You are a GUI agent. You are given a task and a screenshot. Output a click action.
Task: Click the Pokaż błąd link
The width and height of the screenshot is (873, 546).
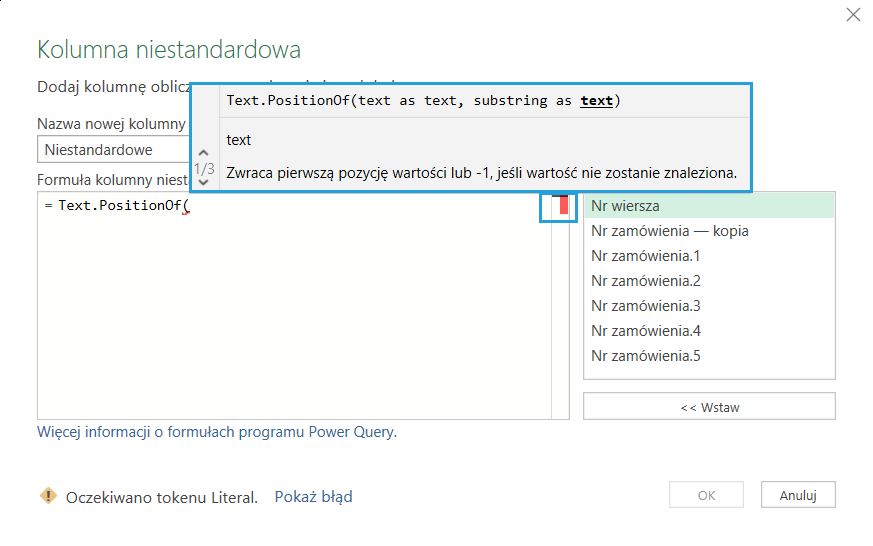pos(313,497)
